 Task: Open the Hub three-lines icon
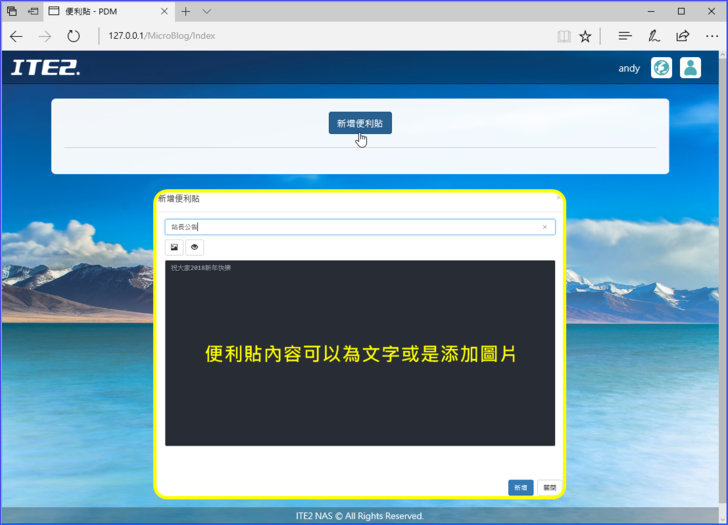point(625,36)
